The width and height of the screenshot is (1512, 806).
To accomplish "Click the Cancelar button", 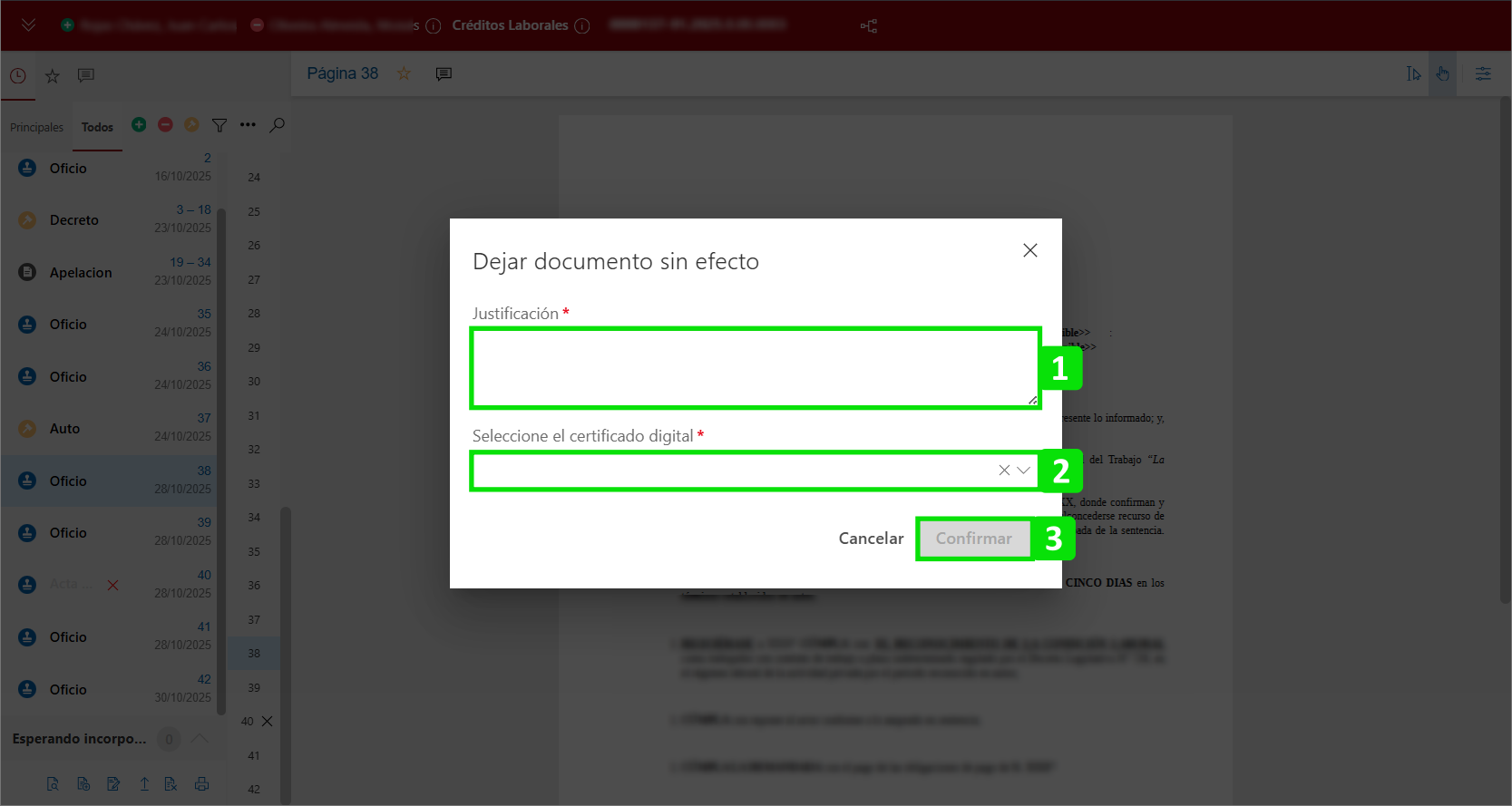I will point(871,539).
